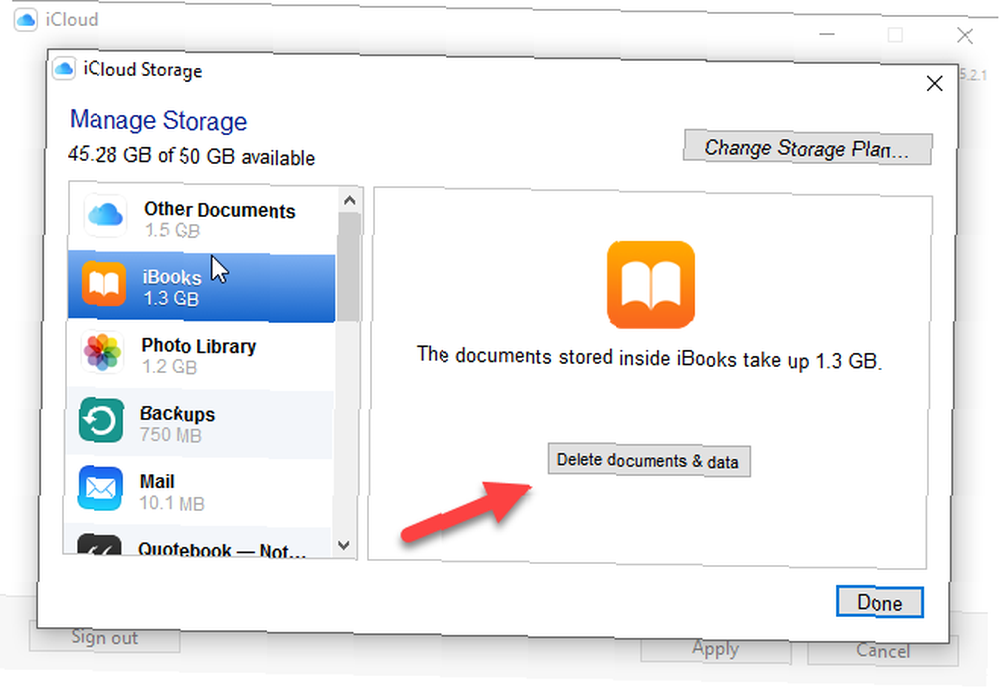Click the Mail envelope icon
This screenshot has width=1000, height=688.
(100, 488)
